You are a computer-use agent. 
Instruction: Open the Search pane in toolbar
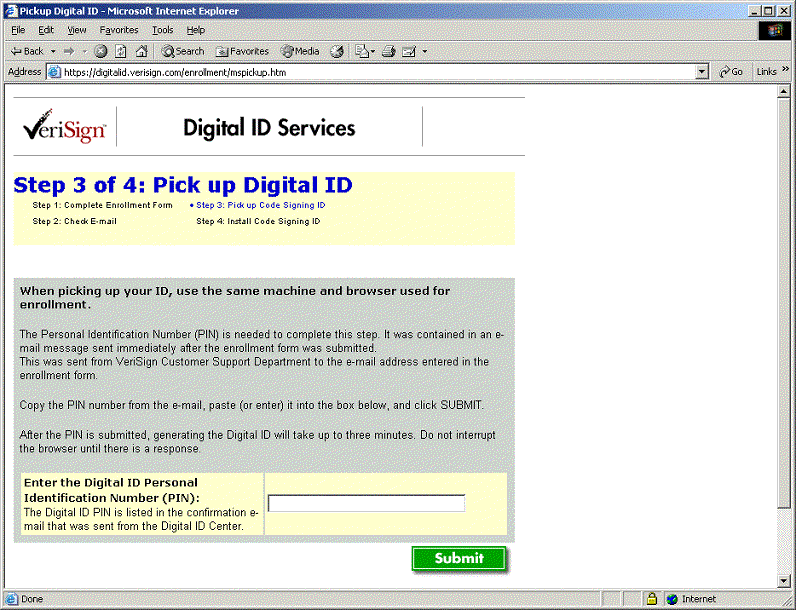coord(183,51)
